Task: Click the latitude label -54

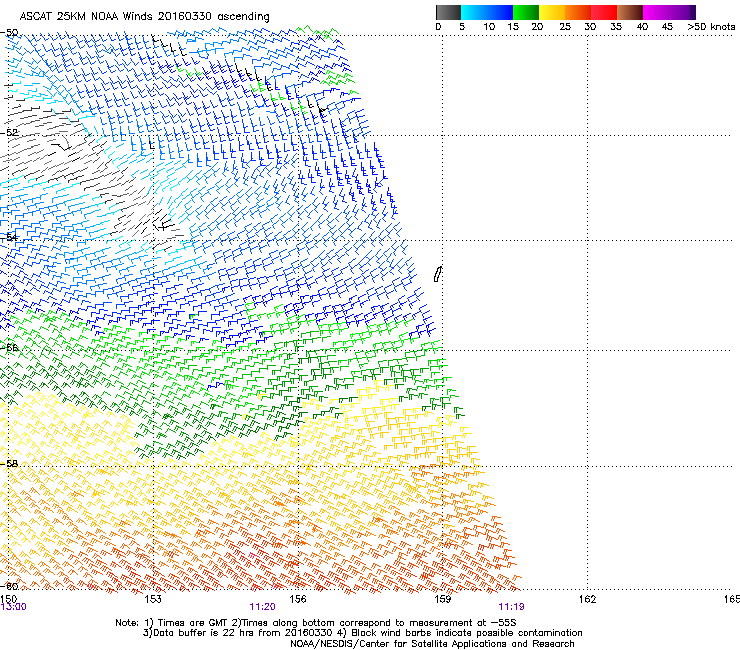Action: click(x=9, y=237)
